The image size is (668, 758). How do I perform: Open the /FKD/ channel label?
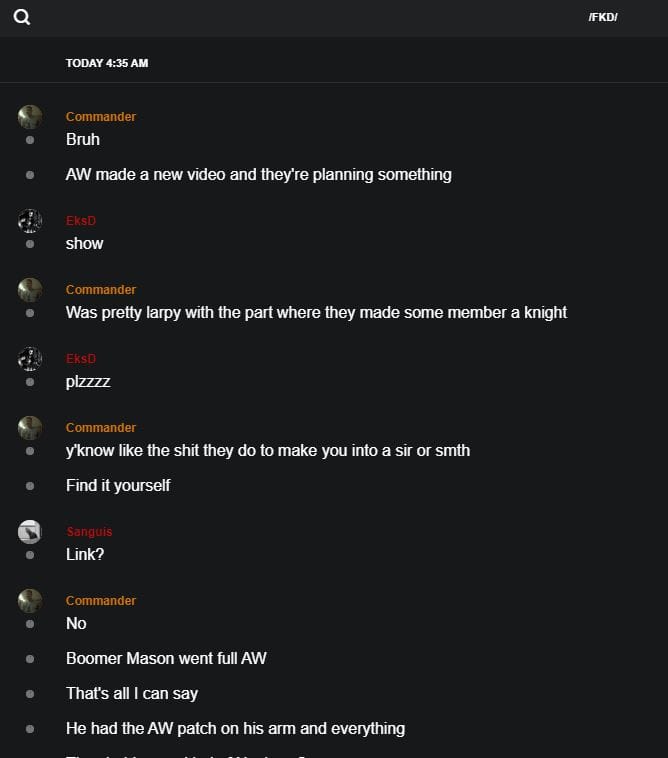click(x=603, y=17)
